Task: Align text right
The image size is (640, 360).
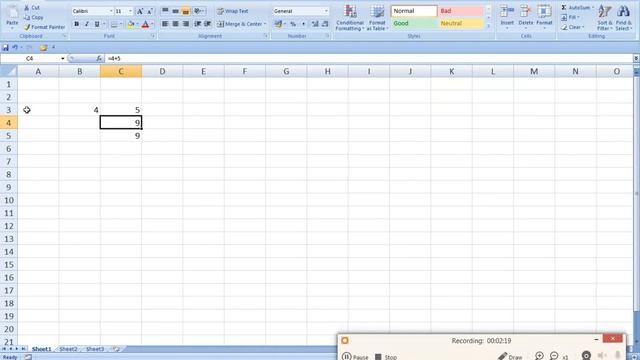Action: 185,24
